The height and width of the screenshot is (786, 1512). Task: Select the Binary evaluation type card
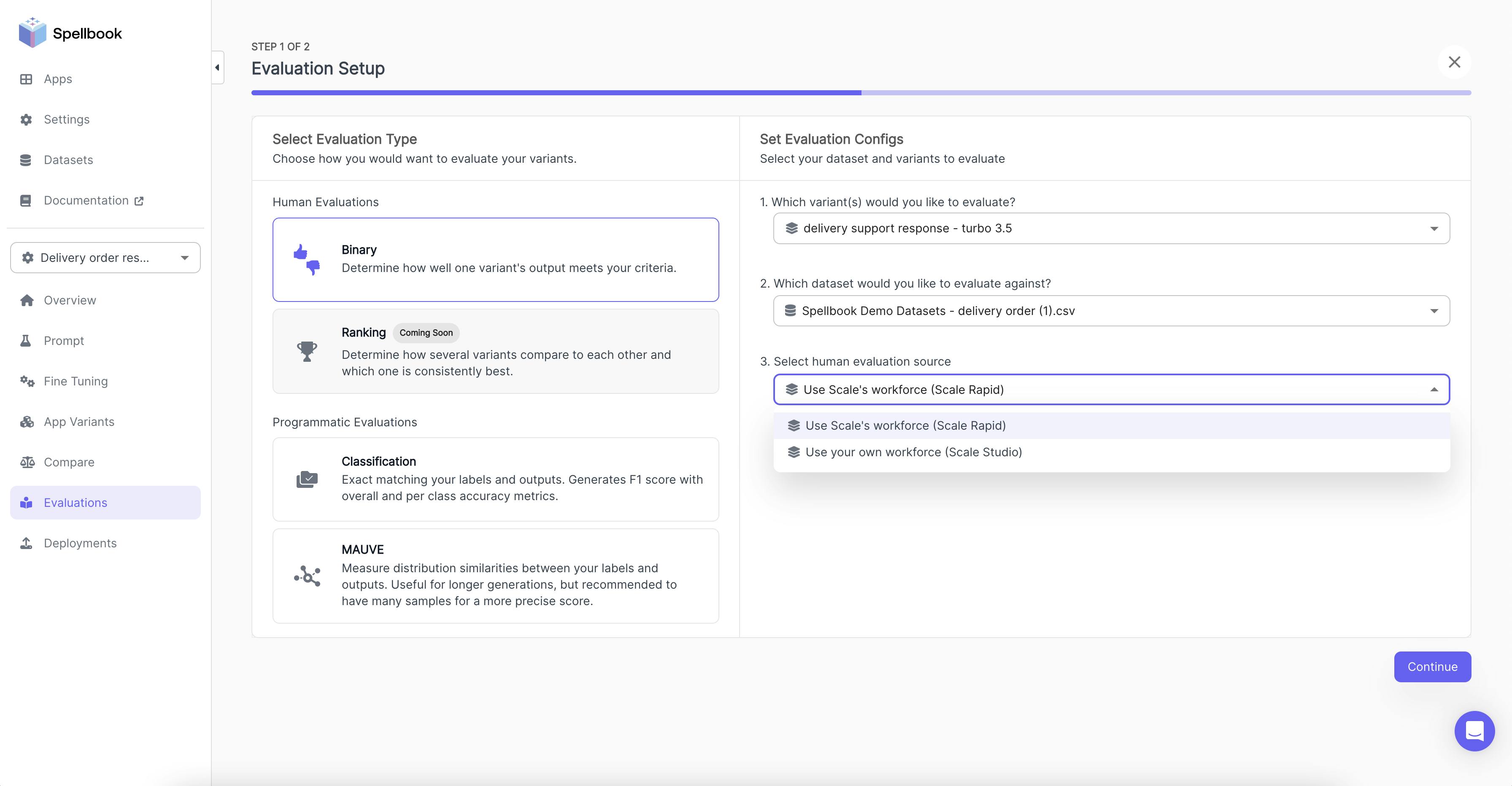click(x=495, y=259)
